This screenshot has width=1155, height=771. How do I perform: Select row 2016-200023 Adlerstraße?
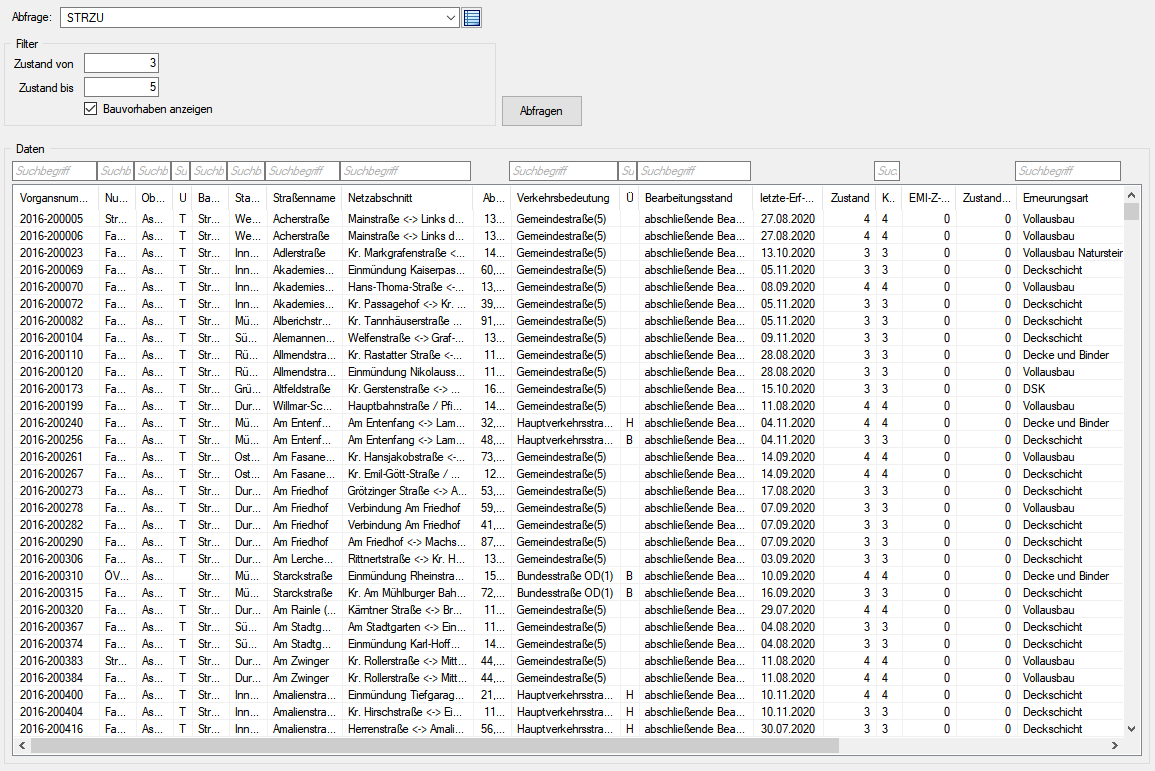tap(300, 253)
